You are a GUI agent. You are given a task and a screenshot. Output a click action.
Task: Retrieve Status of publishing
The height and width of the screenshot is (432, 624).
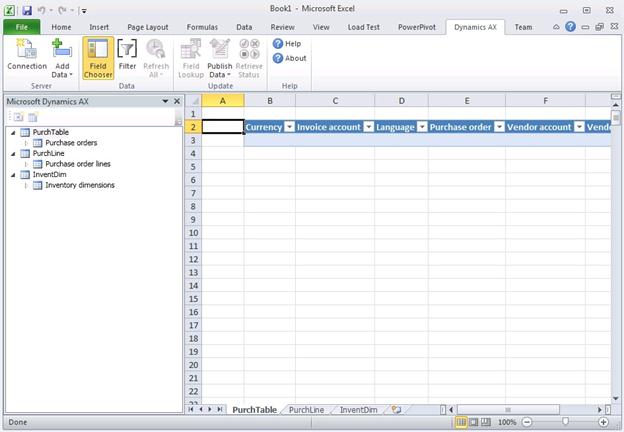(249, 58)
